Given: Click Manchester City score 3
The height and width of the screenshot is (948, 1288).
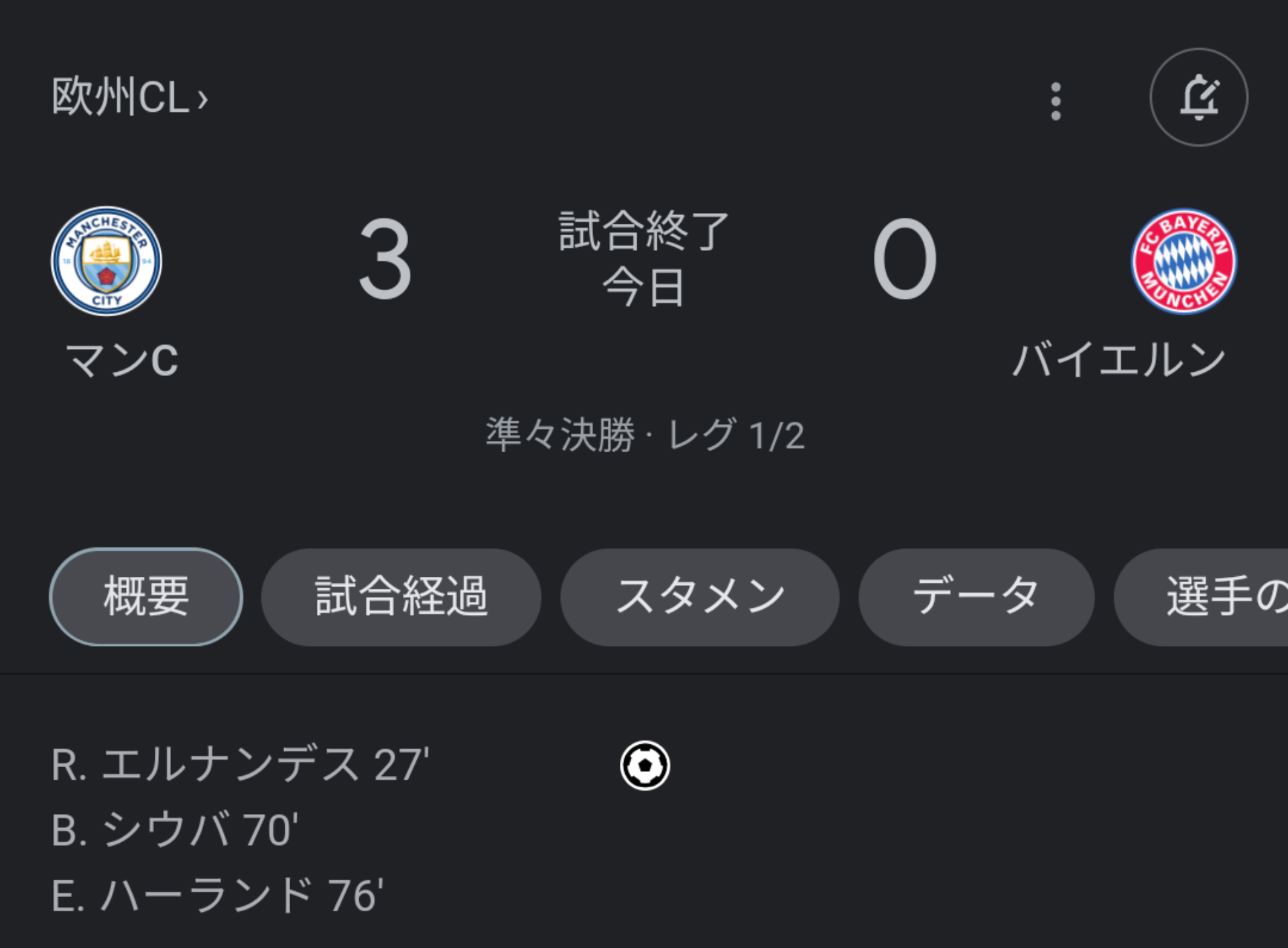Looking at the screenshot, I should 385,259.
